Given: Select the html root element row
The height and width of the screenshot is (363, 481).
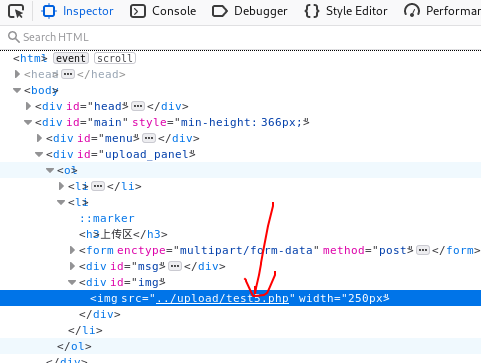Looking at the screenshot, I should click(240, 58).
